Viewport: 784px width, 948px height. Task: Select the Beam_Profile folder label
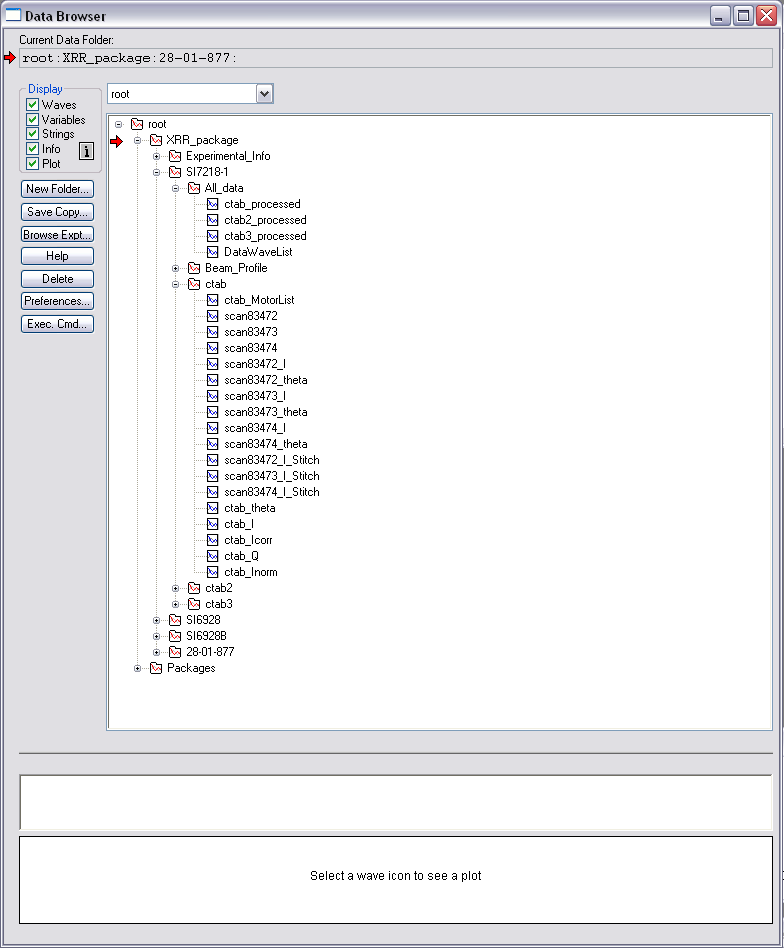(x=236, y=268)
